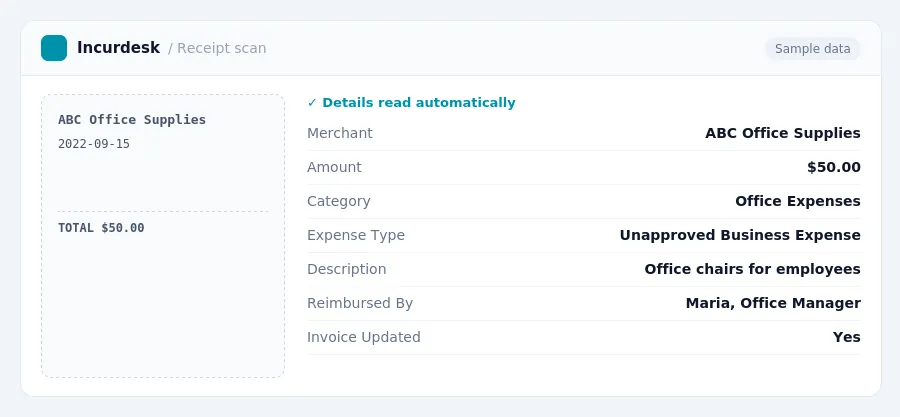Select the Yes value for Invoice Updated
The width and height of the screenshot is (900, 417).
click(847, 337)
